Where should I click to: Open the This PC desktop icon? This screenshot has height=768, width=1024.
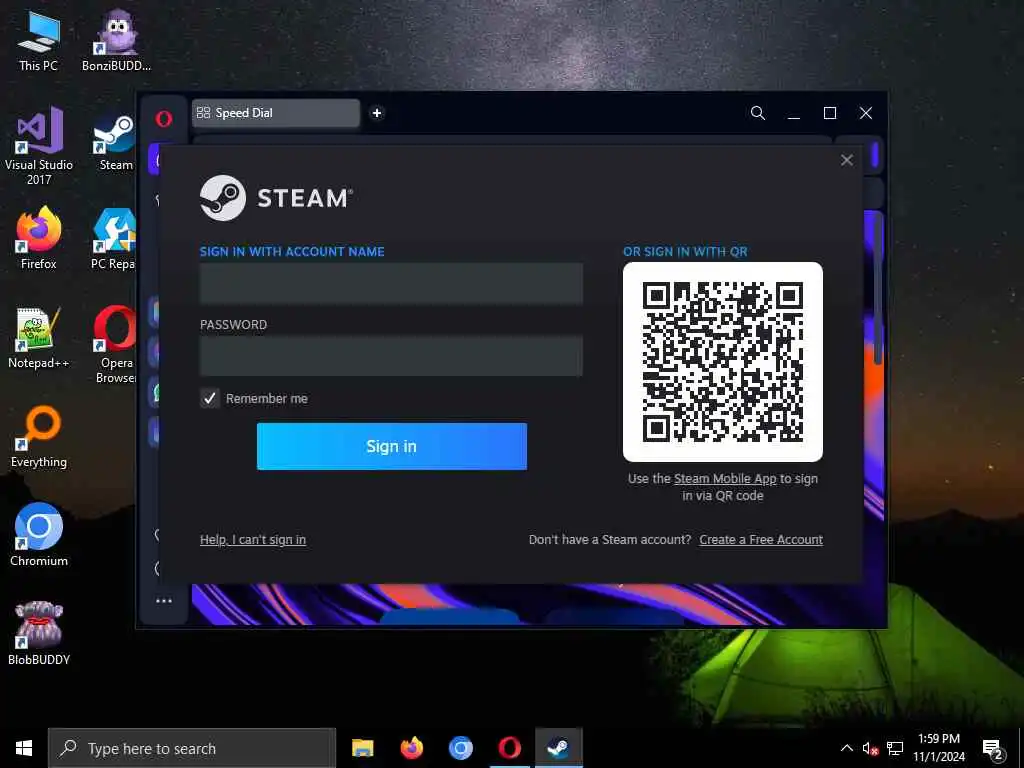[39, 40]
